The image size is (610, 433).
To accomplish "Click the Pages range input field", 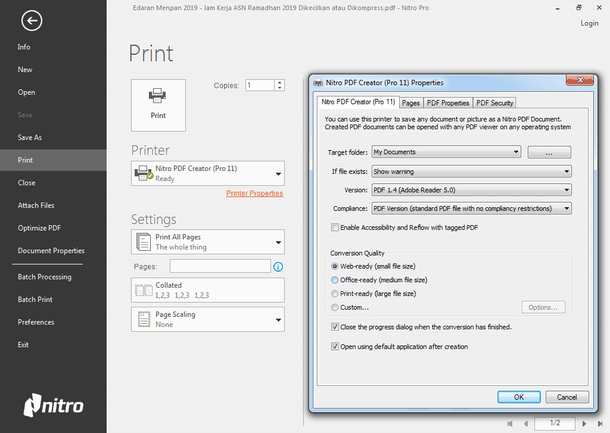I will [220, 266].
